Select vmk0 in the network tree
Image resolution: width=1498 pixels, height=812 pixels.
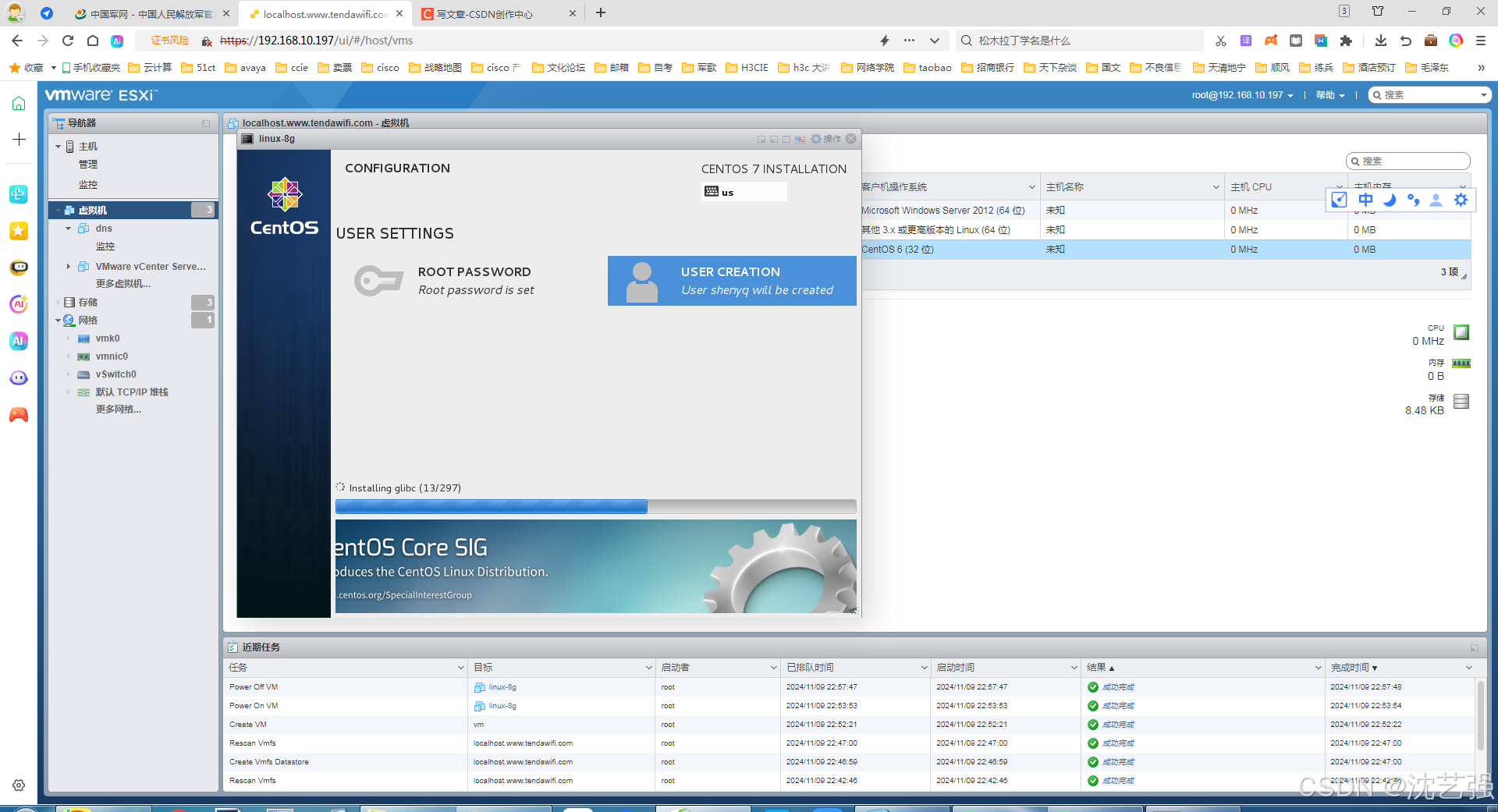tap(108, 339)
